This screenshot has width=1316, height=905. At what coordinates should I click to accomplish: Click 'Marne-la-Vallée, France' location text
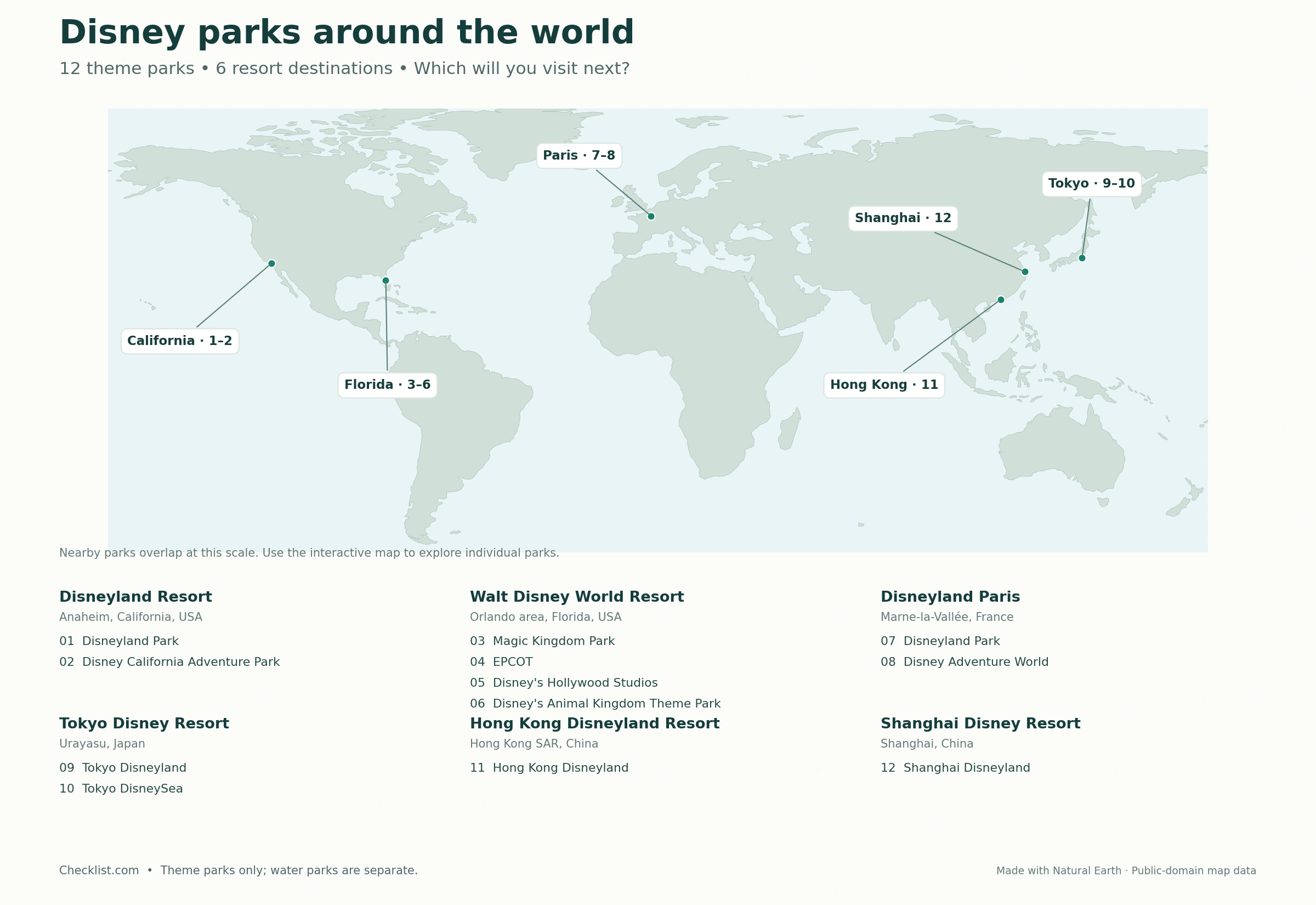click(946, 617)
